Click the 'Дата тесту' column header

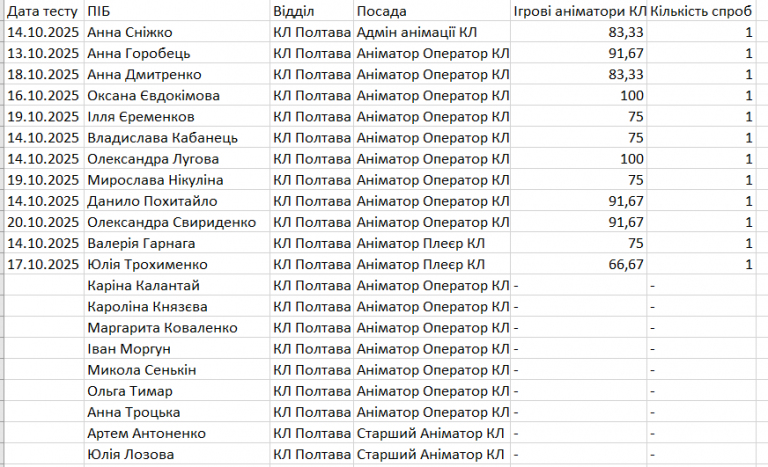click(x=42, y=11)
